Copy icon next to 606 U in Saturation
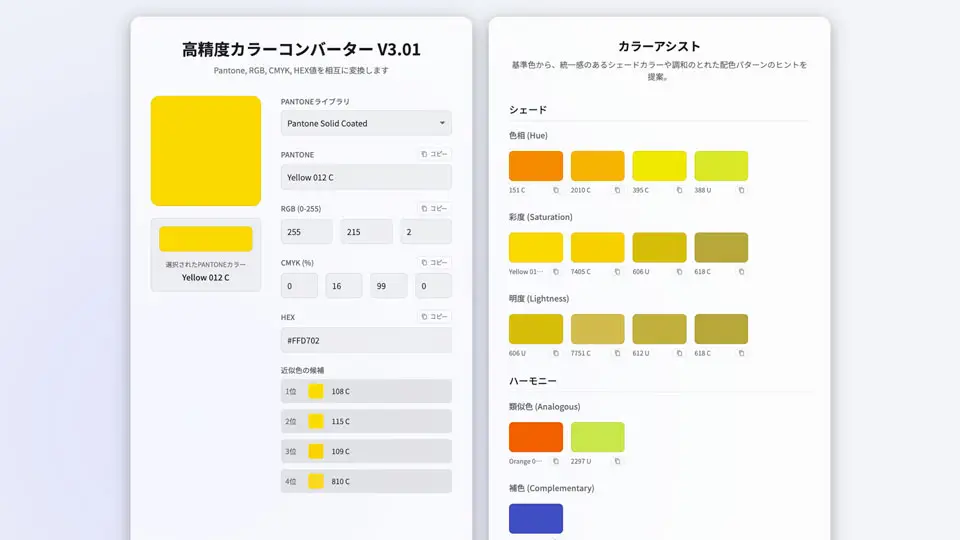960x540 pixels. pos(679,272)
